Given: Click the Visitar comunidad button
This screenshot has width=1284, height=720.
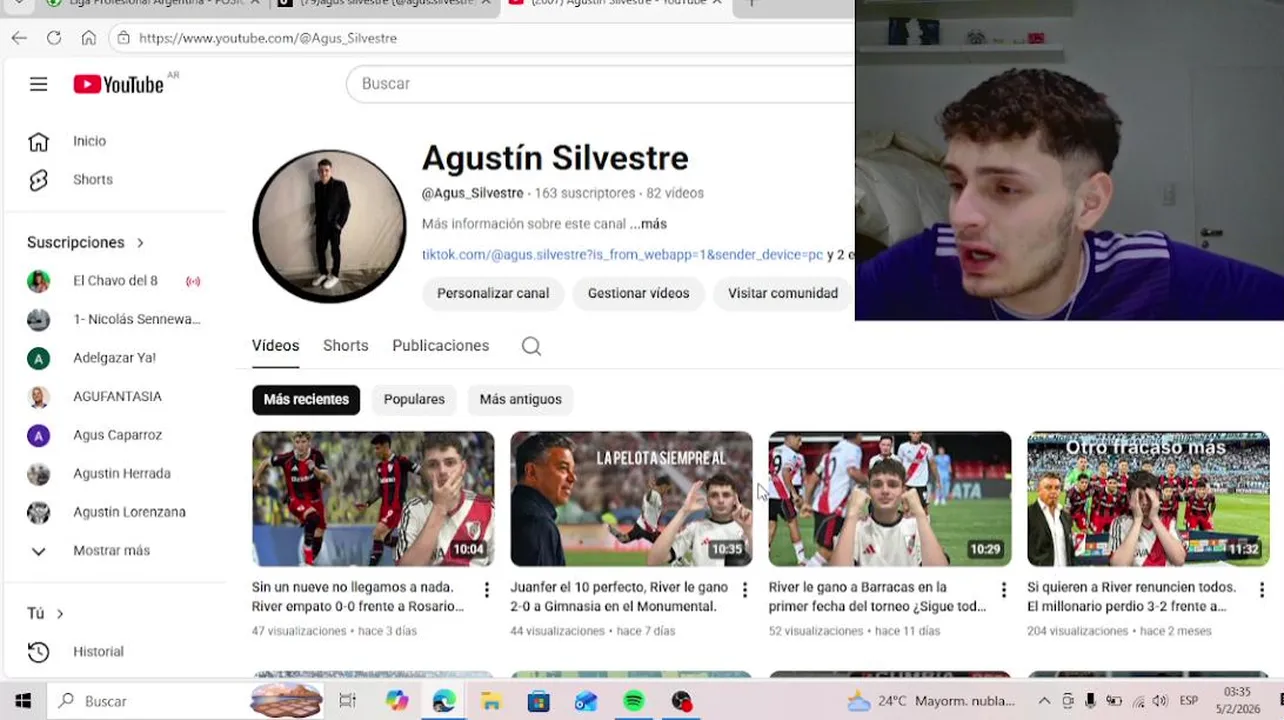Looking at the screenshot, I should [783, 294].
